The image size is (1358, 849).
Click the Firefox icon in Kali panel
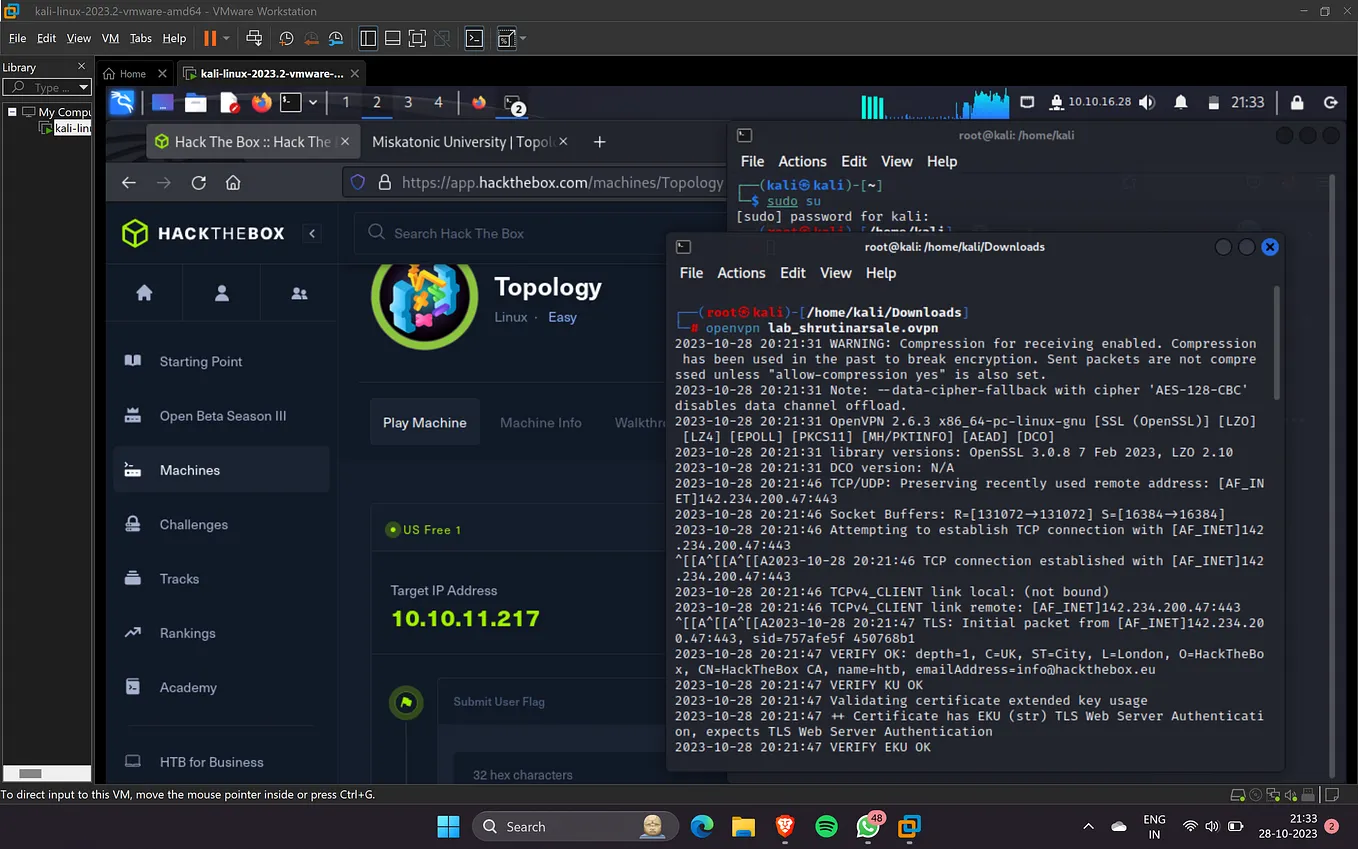pos(261,102)
